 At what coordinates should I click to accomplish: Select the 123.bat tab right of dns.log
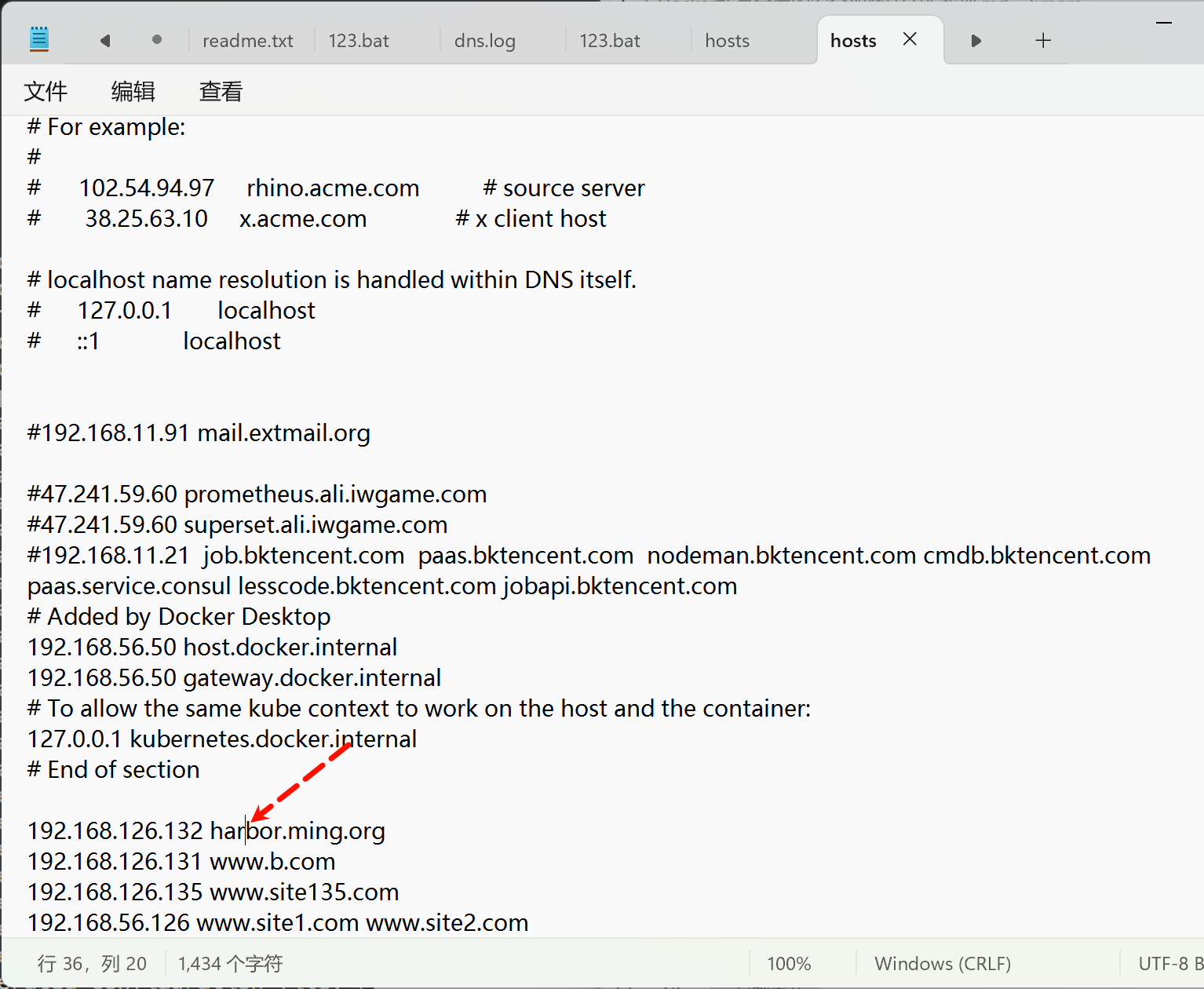point(610,41)
